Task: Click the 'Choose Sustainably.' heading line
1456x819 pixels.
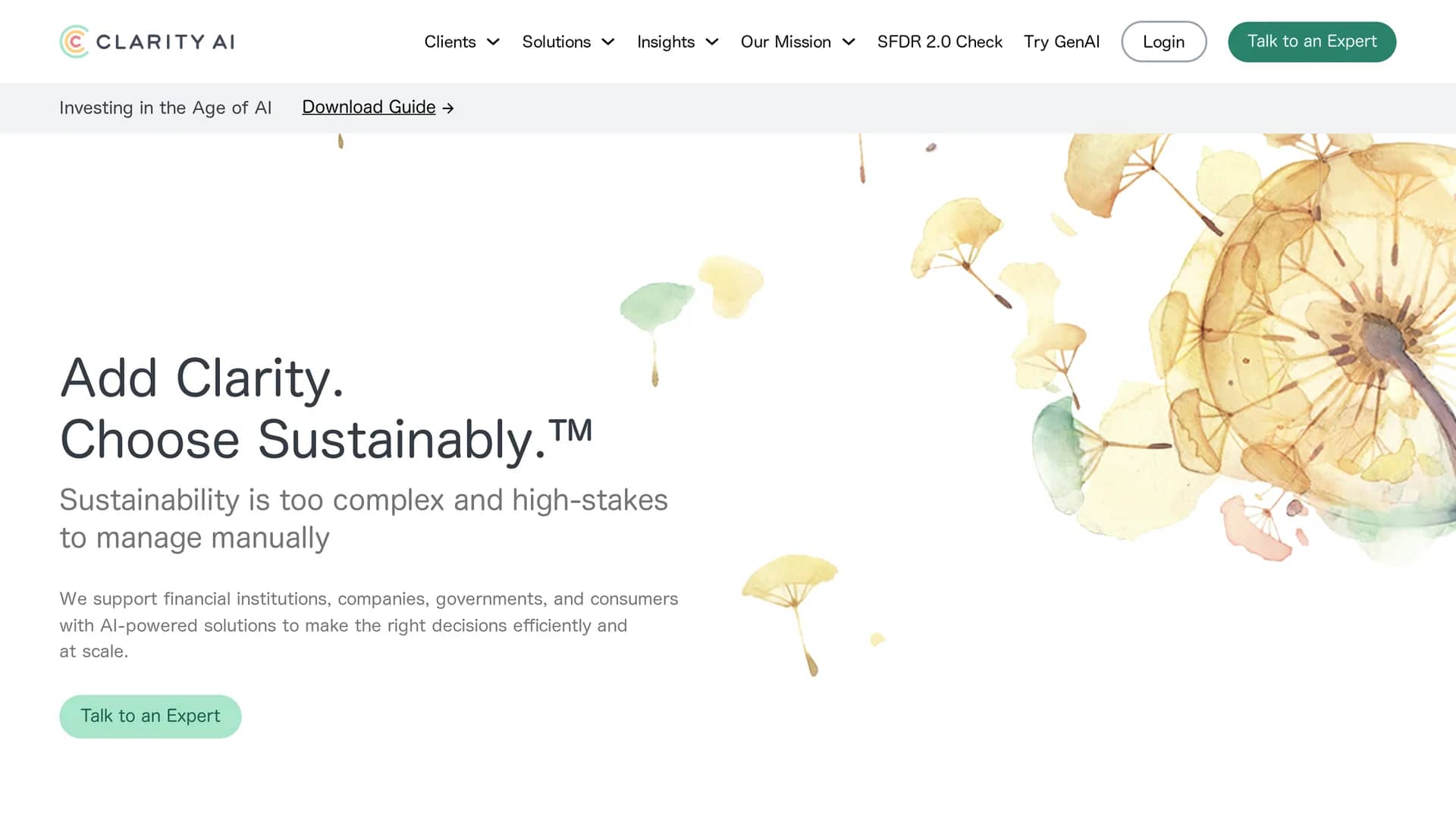Action: (x=326, y=439)
